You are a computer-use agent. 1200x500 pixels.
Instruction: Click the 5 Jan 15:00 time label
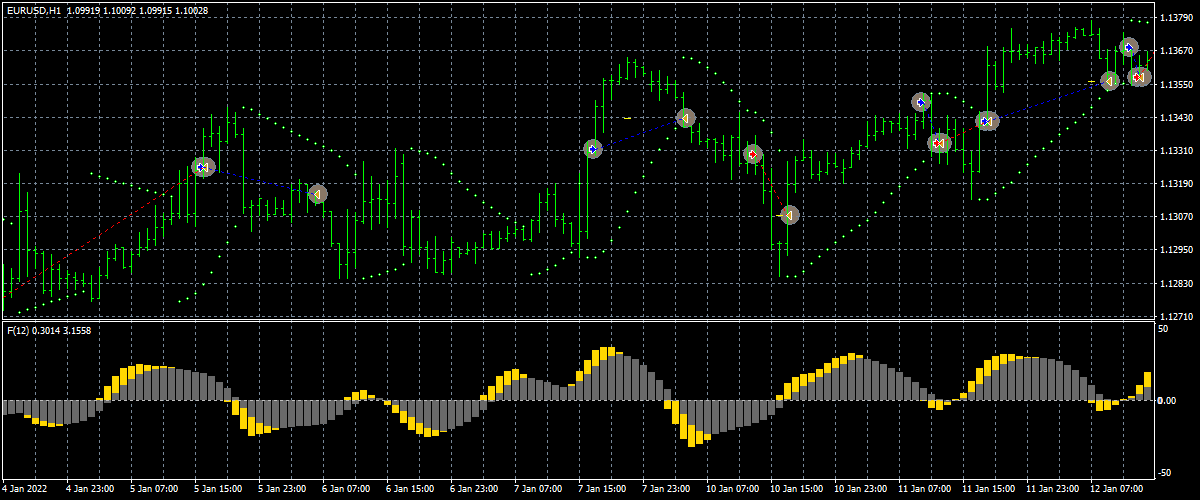(x=217, y=490)
